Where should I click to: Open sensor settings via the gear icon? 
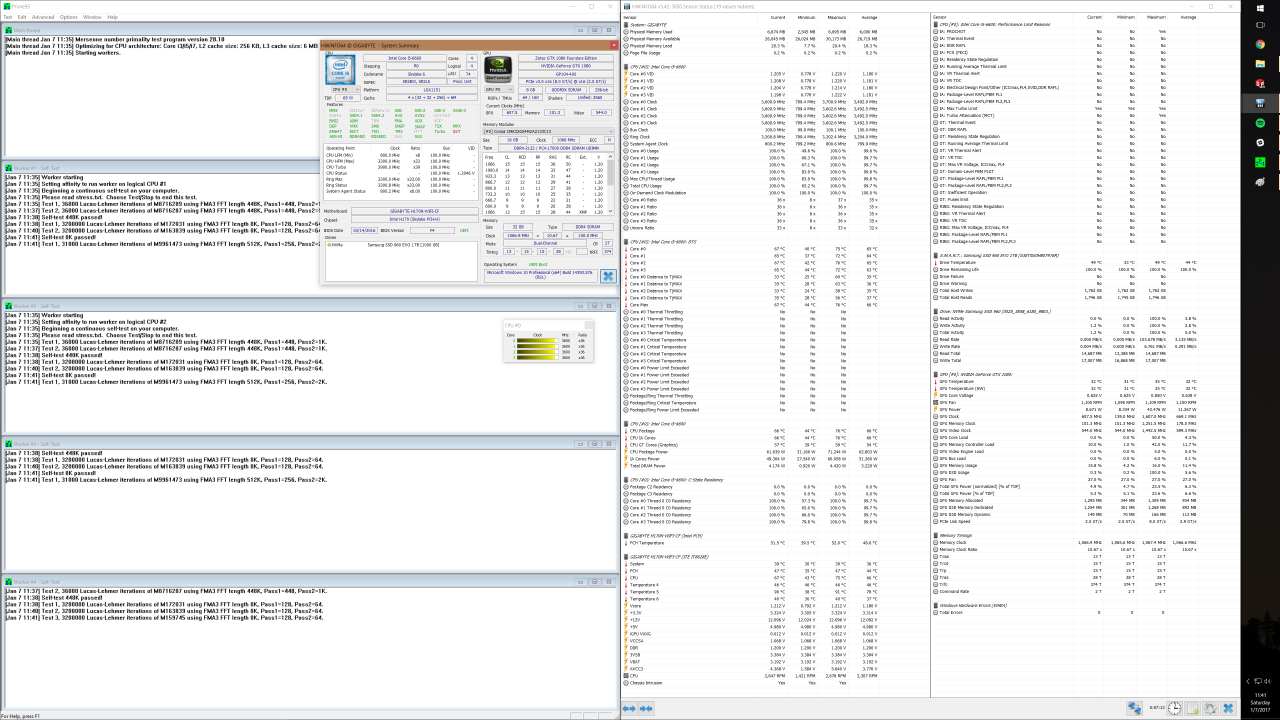tap(1211, 708)
